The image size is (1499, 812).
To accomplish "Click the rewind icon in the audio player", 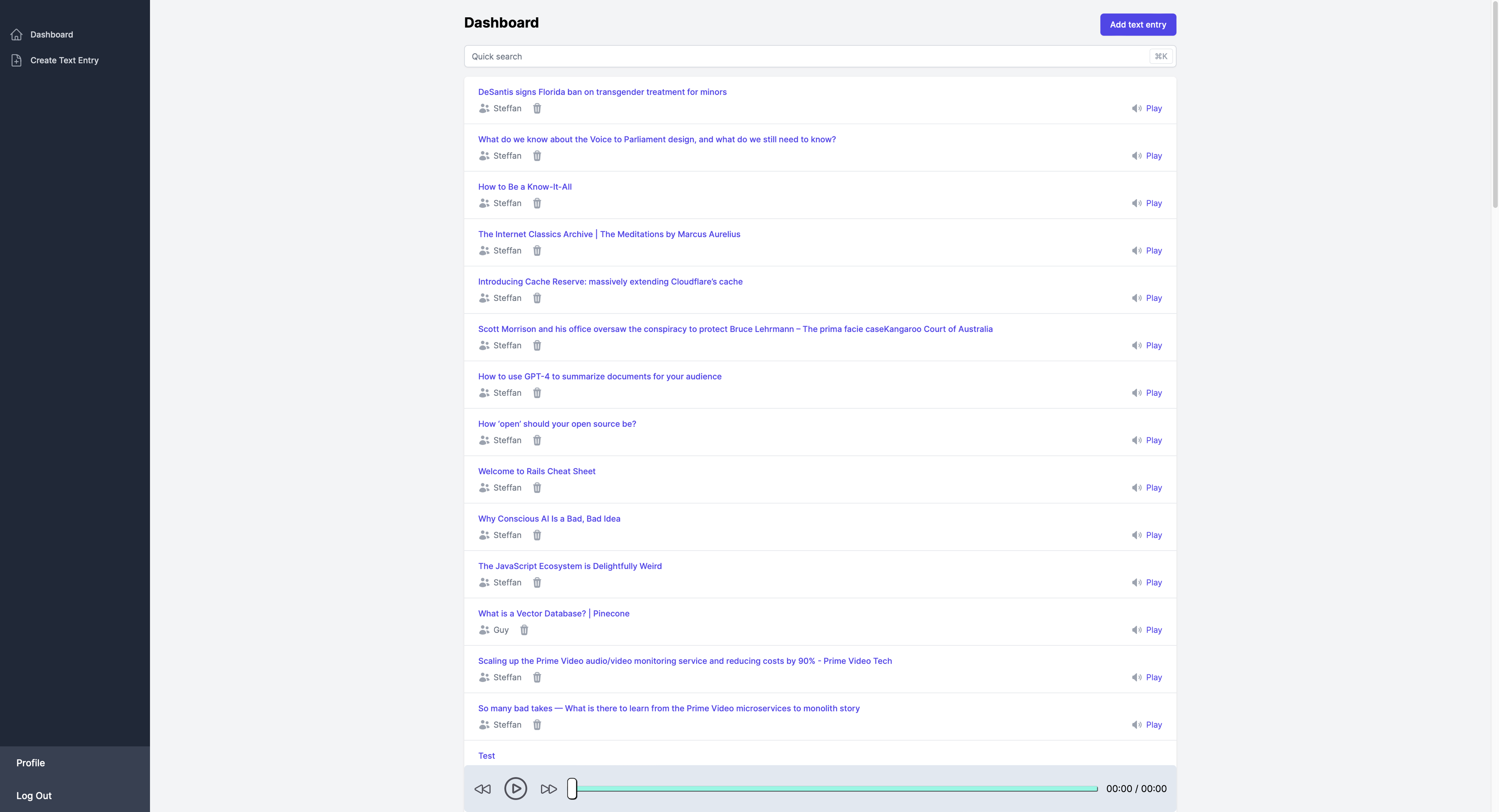I will pos(482,789).
